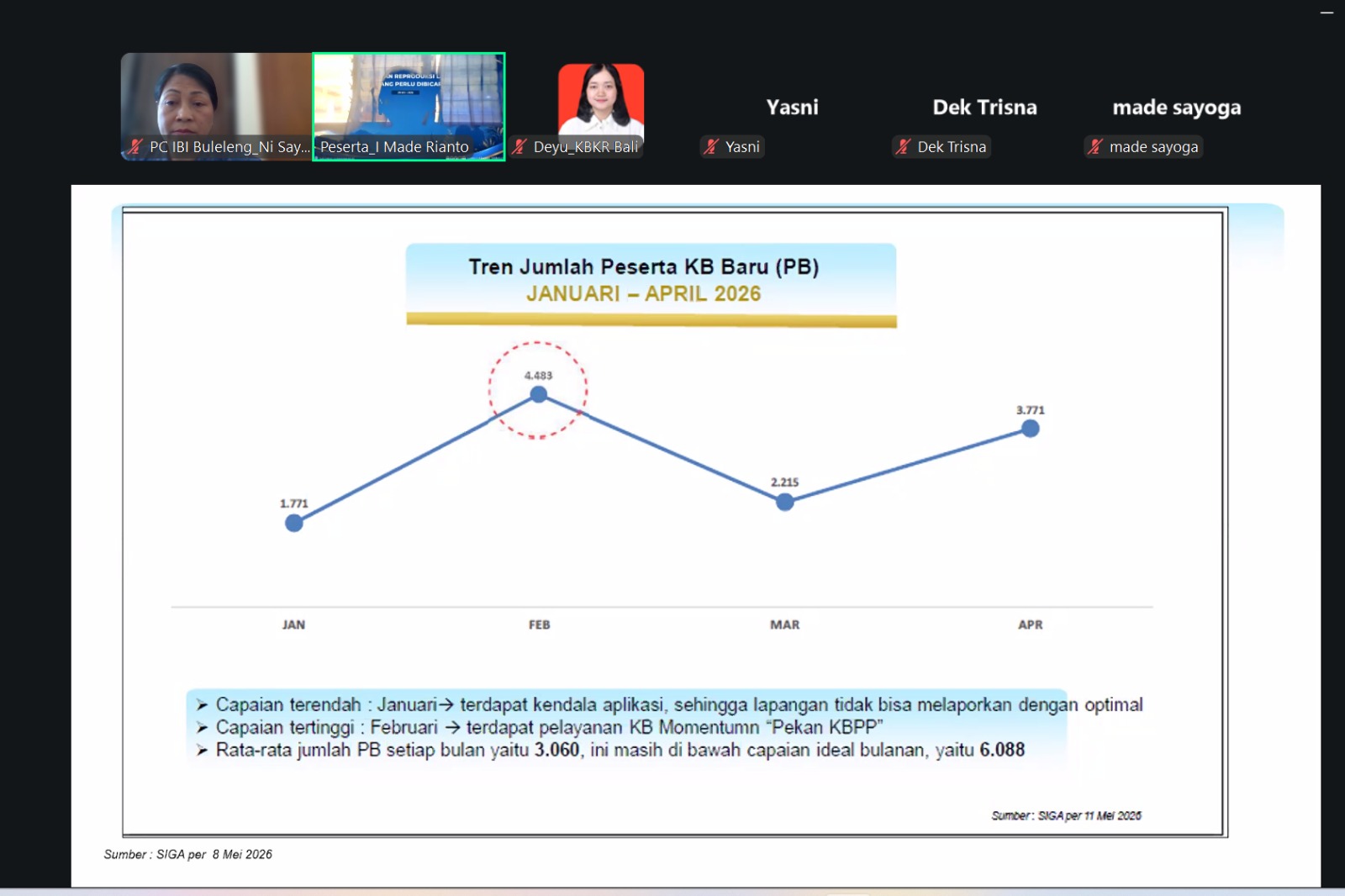Click the value '6.088' in the notes
The height and width of the screenshot is (896, 1345).
click(x=1002, y=750)
